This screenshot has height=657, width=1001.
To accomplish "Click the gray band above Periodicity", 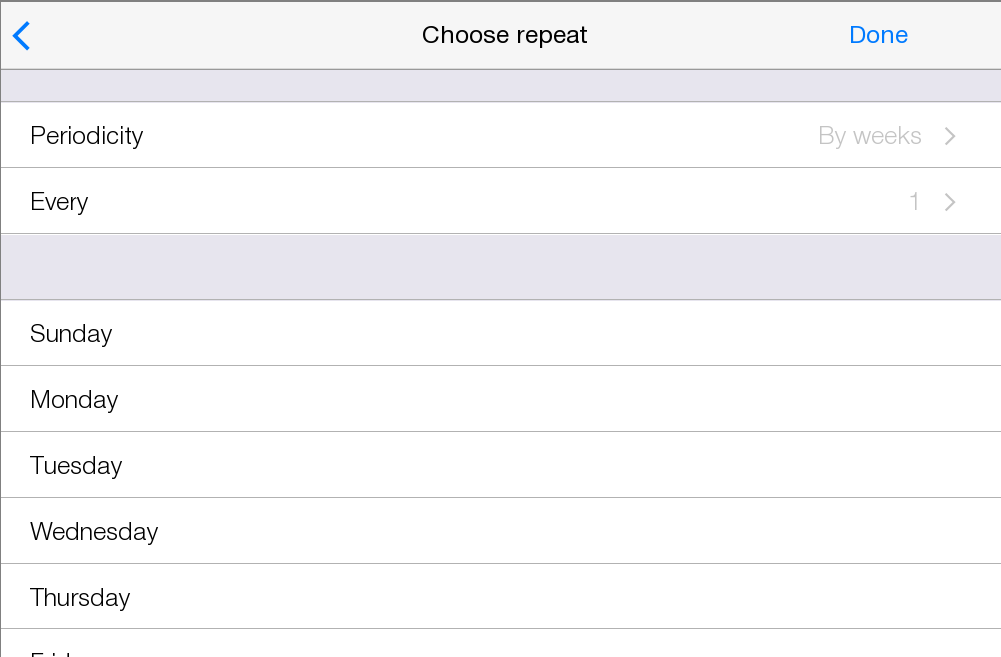I will click(x=500, y=86).
